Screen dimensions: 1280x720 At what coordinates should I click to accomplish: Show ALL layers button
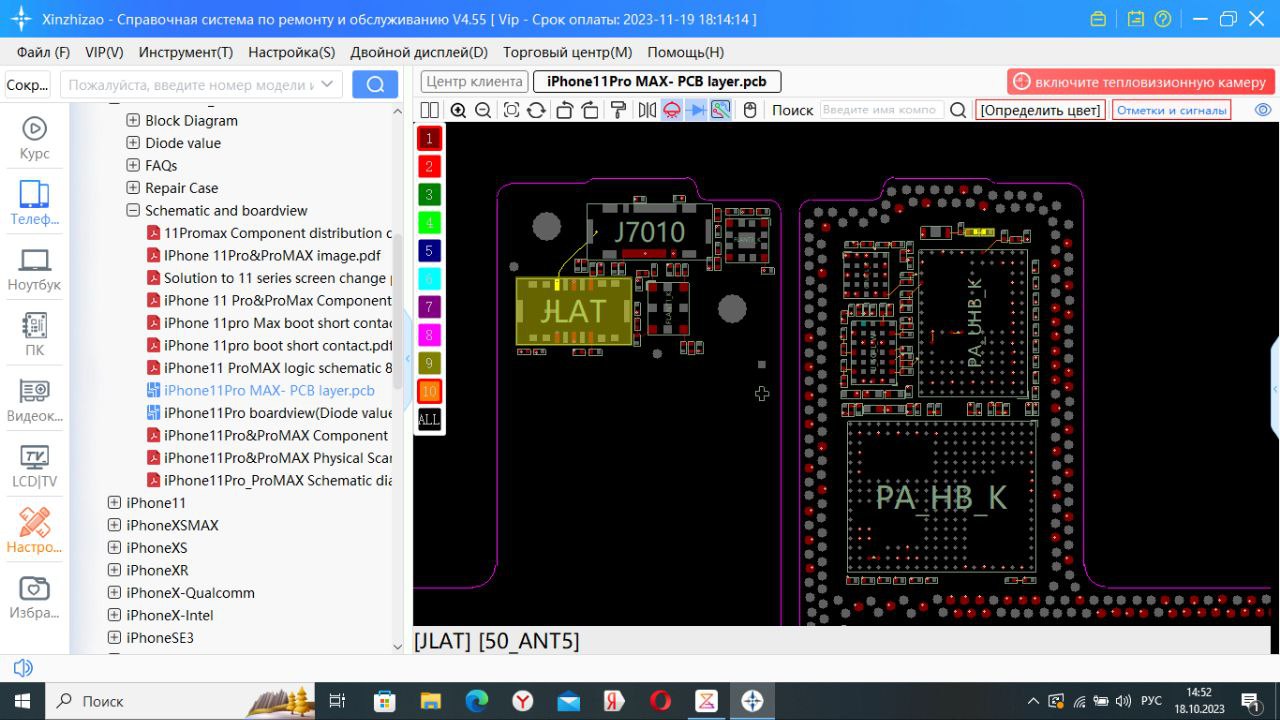(x=429, y=419)
